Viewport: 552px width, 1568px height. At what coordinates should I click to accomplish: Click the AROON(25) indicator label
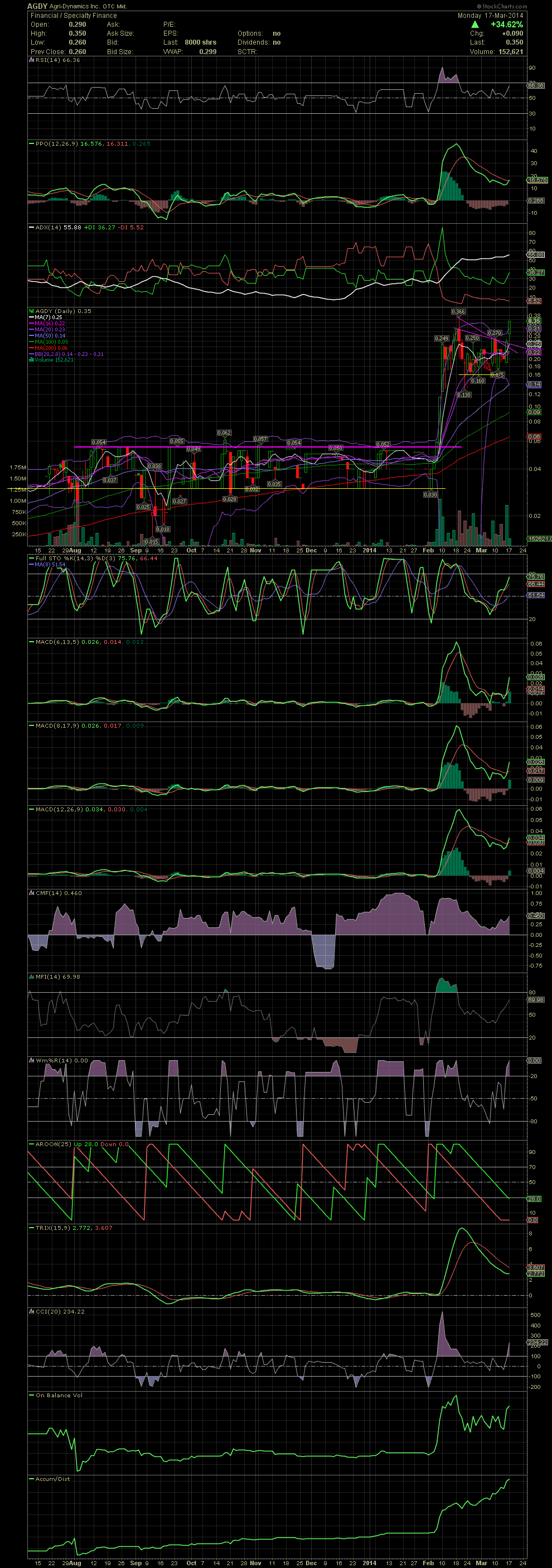pyautogui.click(x=54, y=1144)
